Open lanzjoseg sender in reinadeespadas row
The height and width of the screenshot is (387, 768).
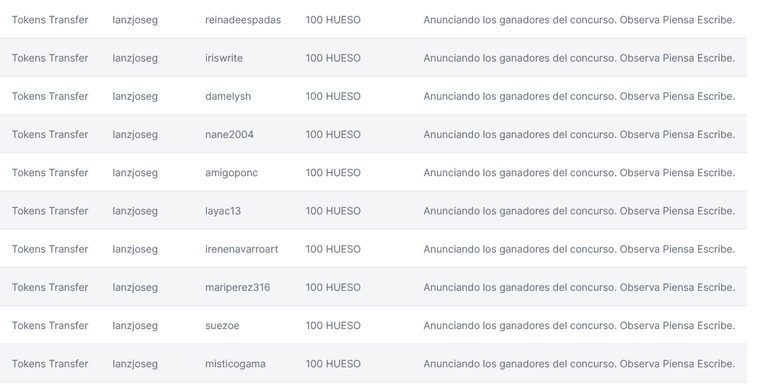135,20
